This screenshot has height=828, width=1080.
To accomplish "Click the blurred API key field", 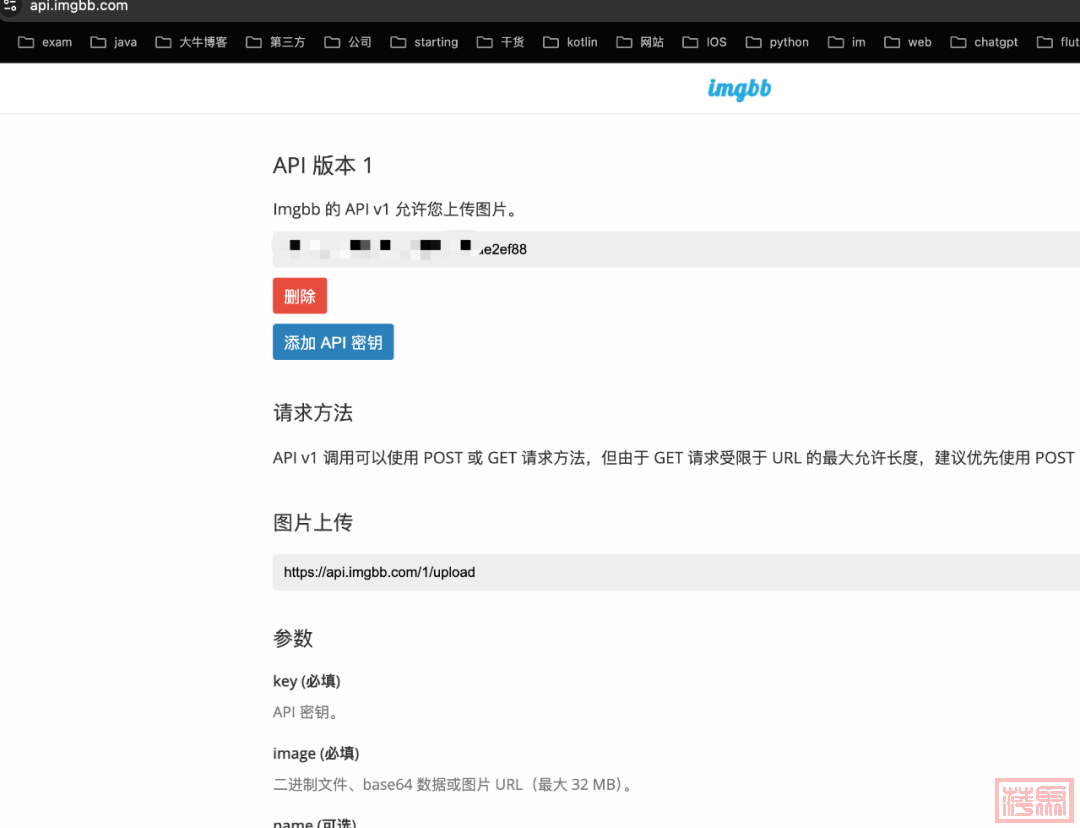I will point(600,249).
